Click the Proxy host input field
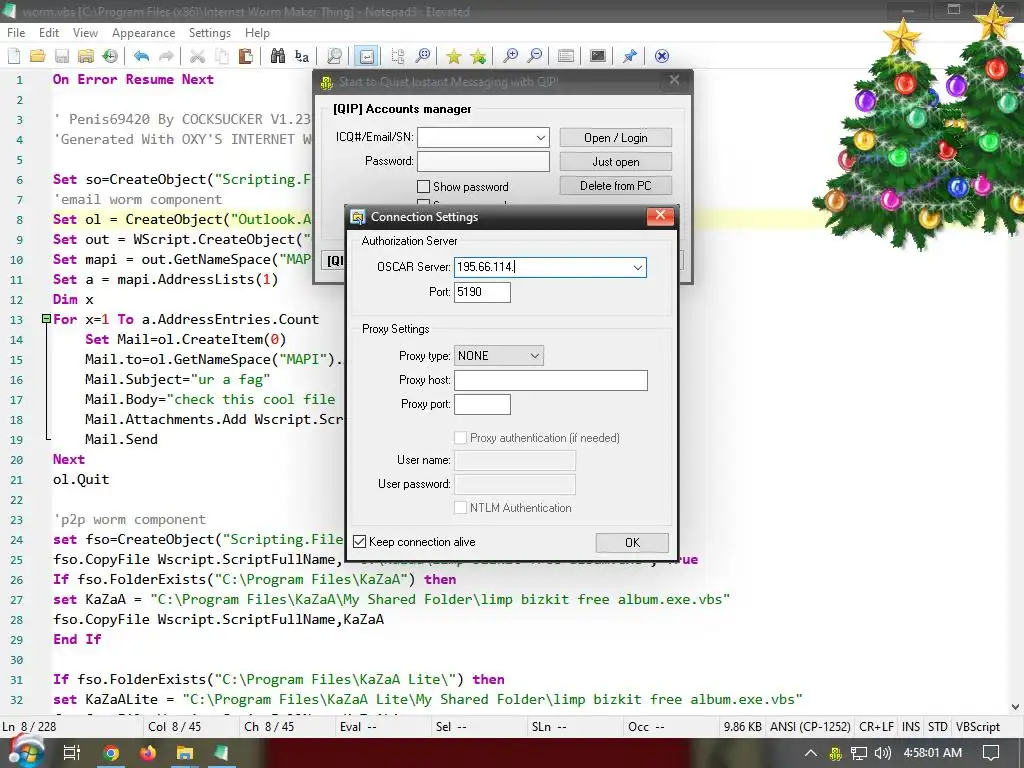1024x768 pixels. tap(551, 380)
